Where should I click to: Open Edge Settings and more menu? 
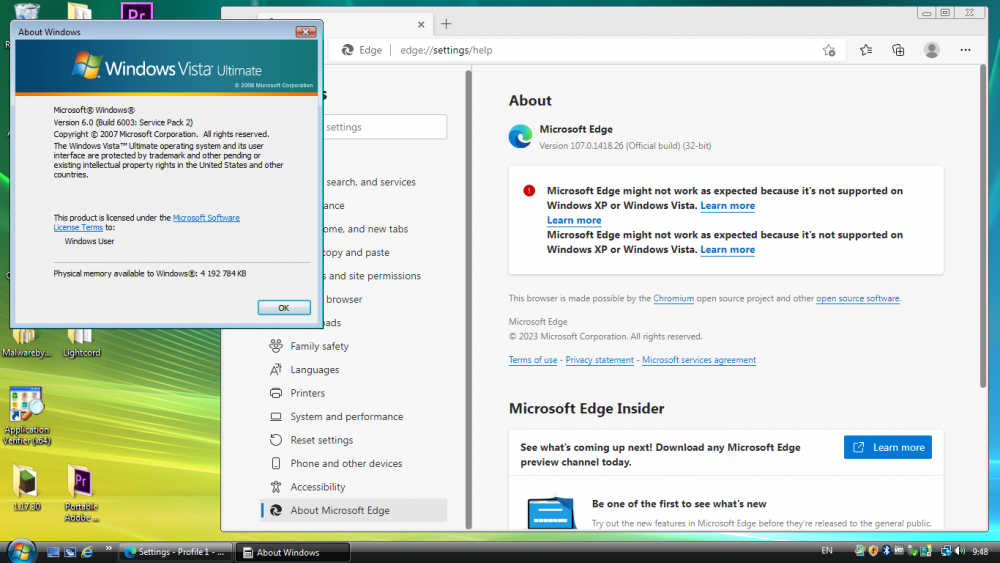[965, 50]
